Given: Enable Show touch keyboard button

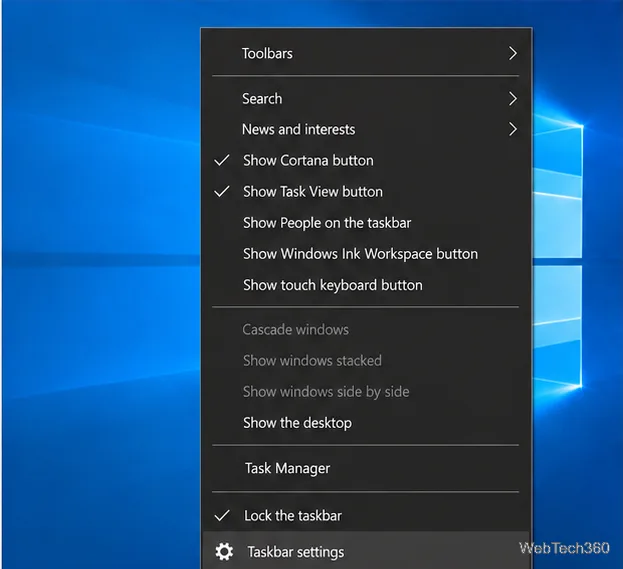Looking at the screenshot, I should tap(366, 285).
